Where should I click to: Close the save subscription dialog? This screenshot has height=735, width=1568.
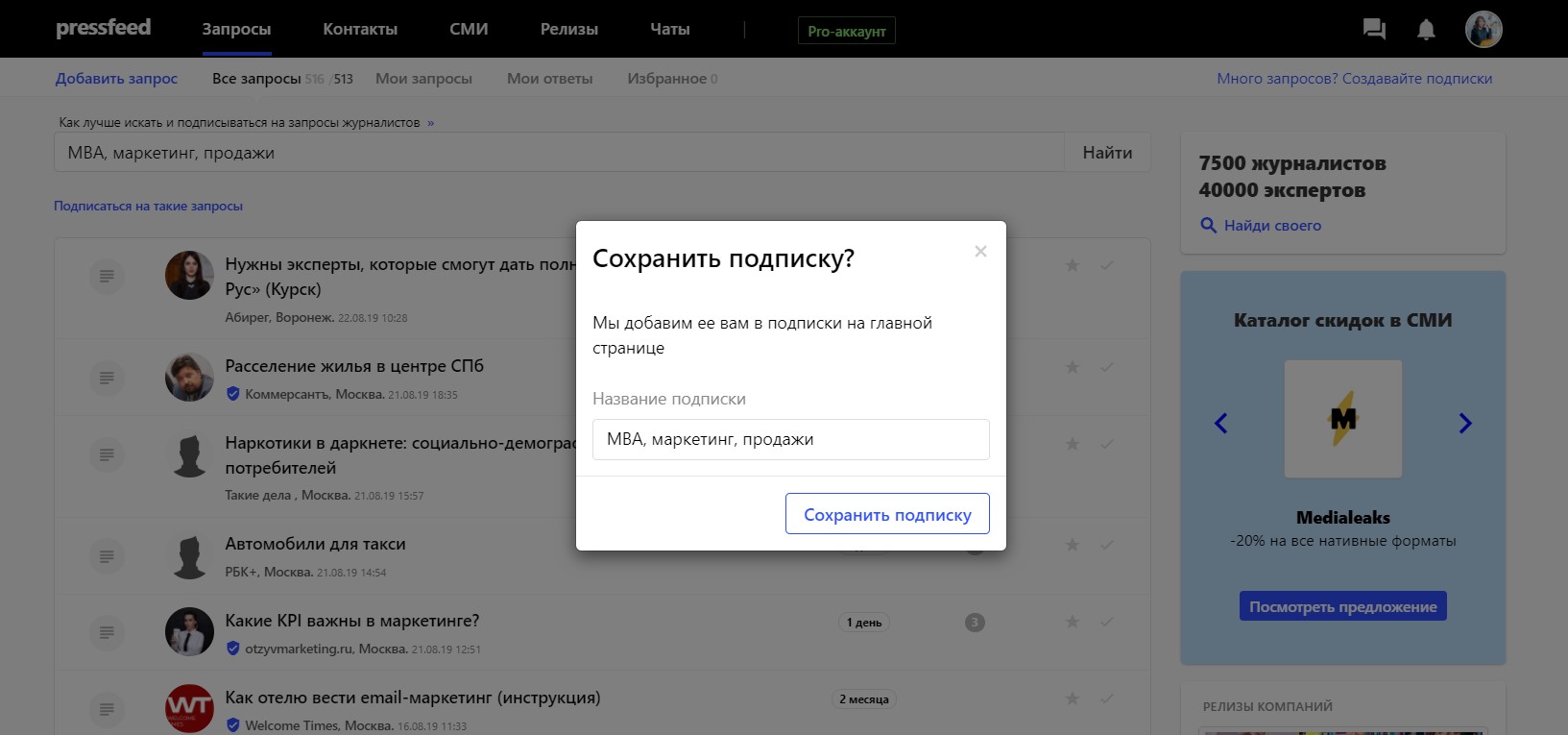(x=980, y=252)
